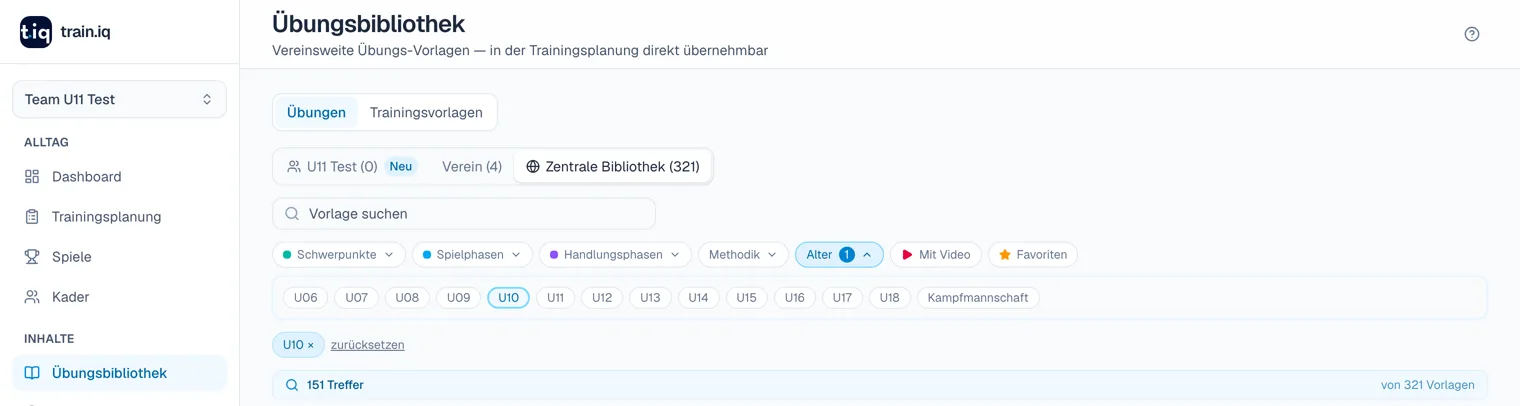Select age group U16
Image resolution: width=1520 pixels, height=406 pixels.
tap(794, 298)
